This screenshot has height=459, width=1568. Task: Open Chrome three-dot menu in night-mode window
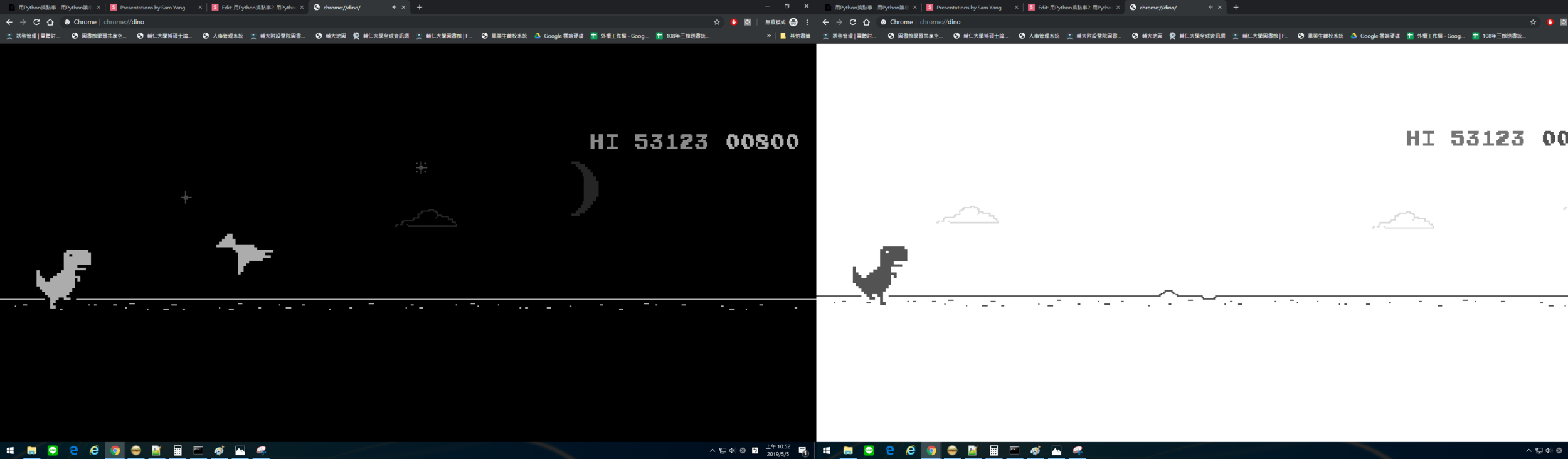click(807, 22)
